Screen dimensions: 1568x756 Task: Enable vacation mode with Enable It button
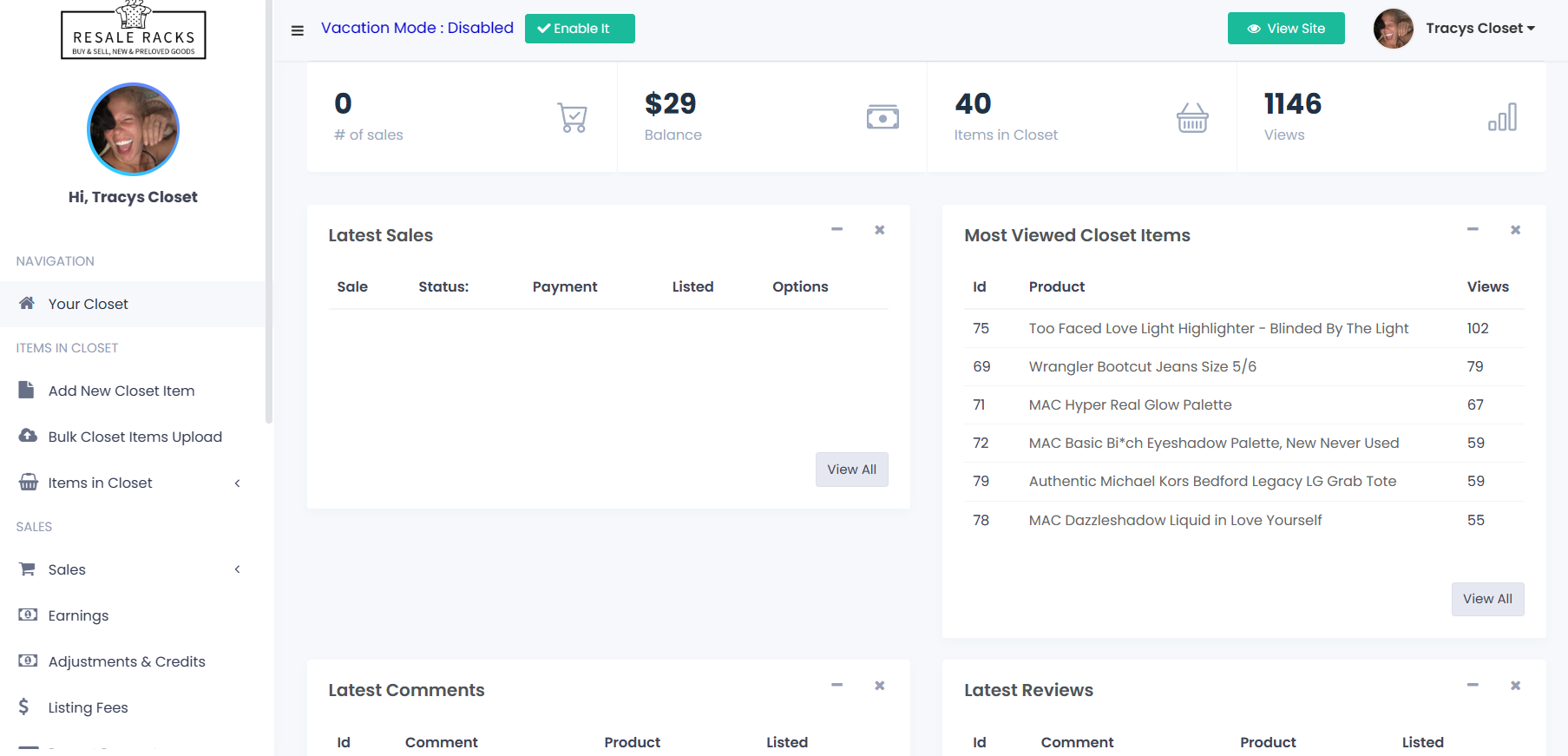coord(580,29)
